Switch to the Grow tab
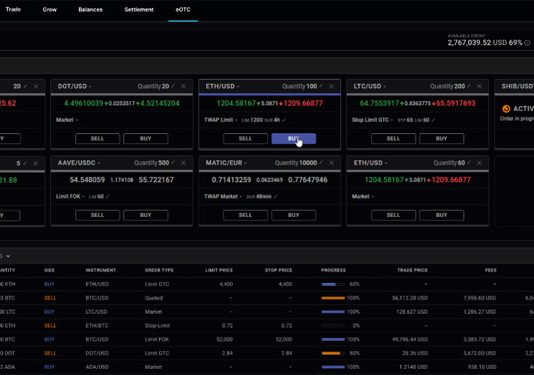 [x=50, y=10]
